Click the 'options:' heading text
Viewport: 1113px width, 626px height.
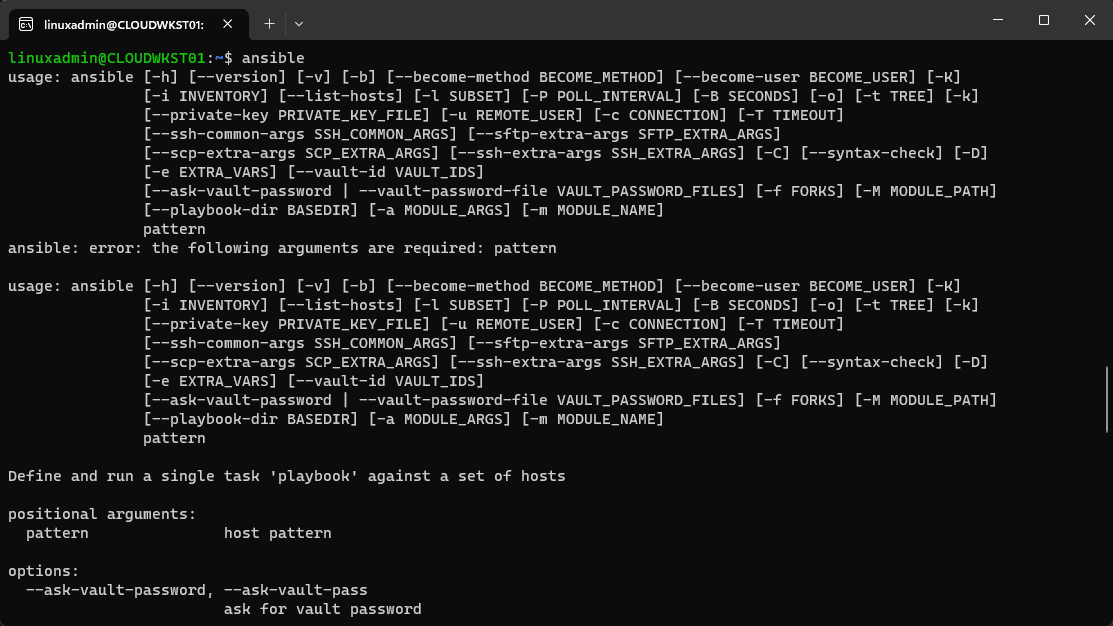(43, 571)
